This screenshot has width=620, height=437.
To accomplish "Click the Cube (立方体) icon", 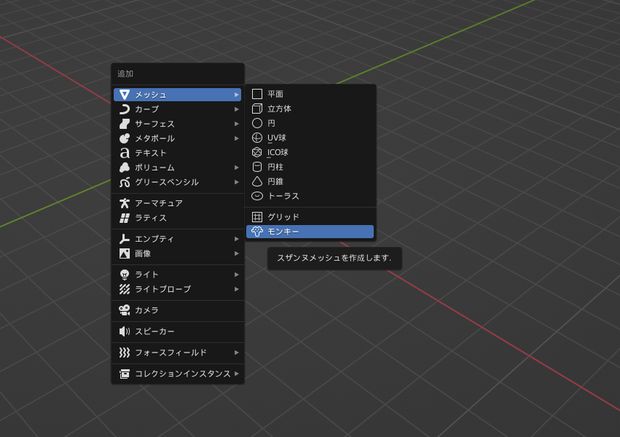I will (257, 108).
